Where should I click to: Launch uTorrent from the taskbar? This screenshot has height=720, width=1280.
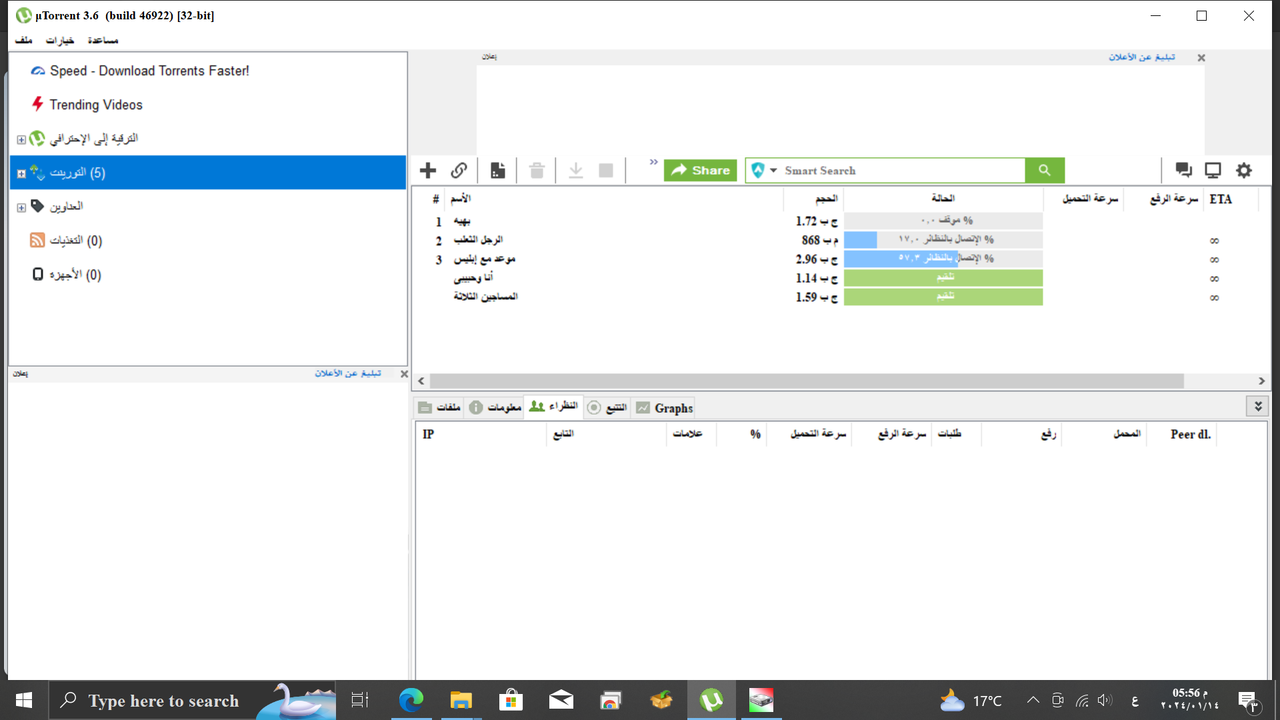(711, 700)
